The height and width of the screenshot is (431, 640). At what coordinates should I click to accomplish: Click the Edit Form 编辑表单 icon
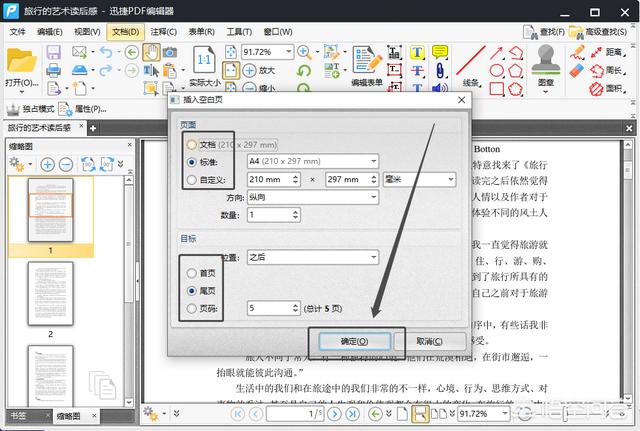[367, 60]
